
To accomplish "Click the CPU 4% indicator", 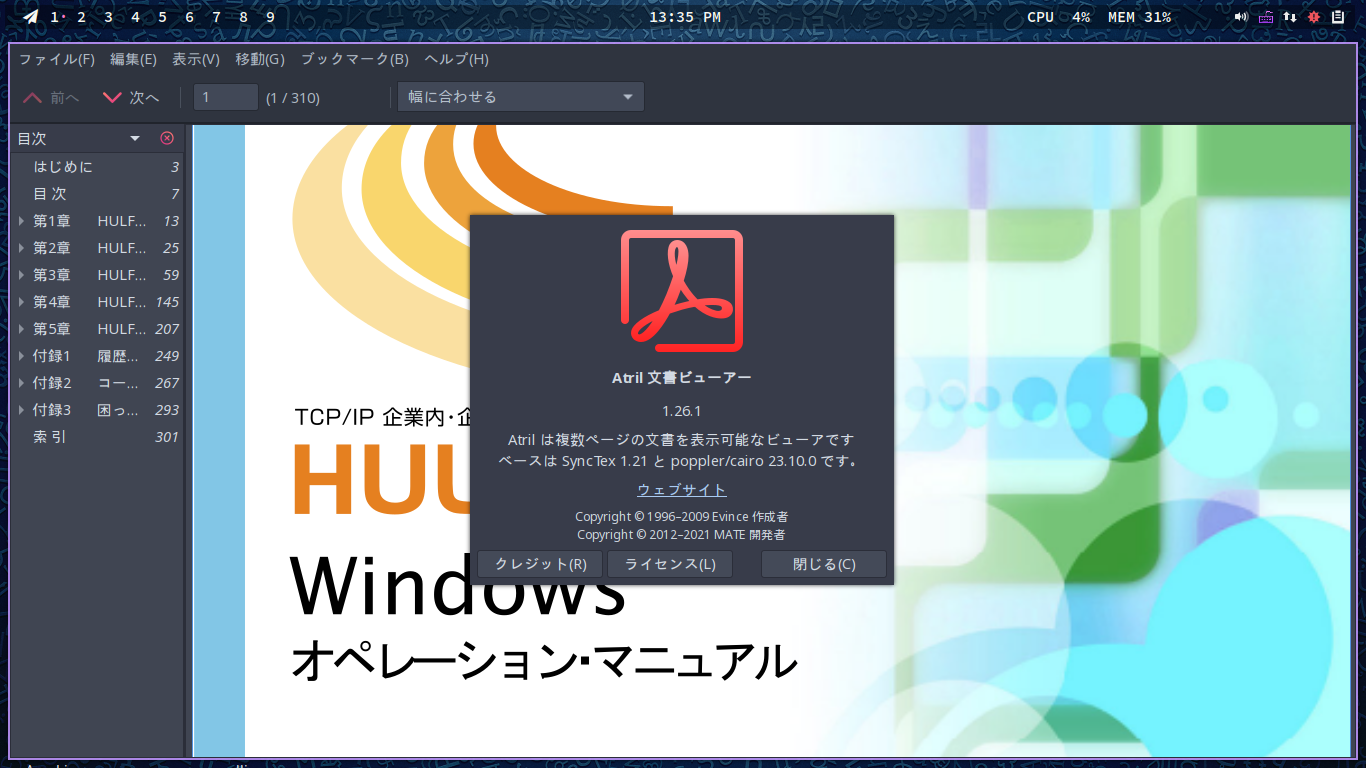I will pyautogui.click(x=1059, y=17).
